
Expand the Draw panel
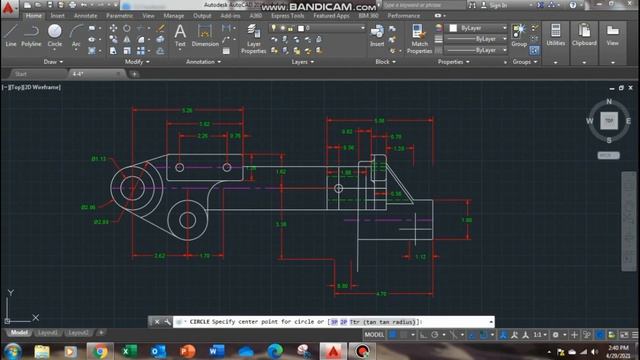[53, 62]
